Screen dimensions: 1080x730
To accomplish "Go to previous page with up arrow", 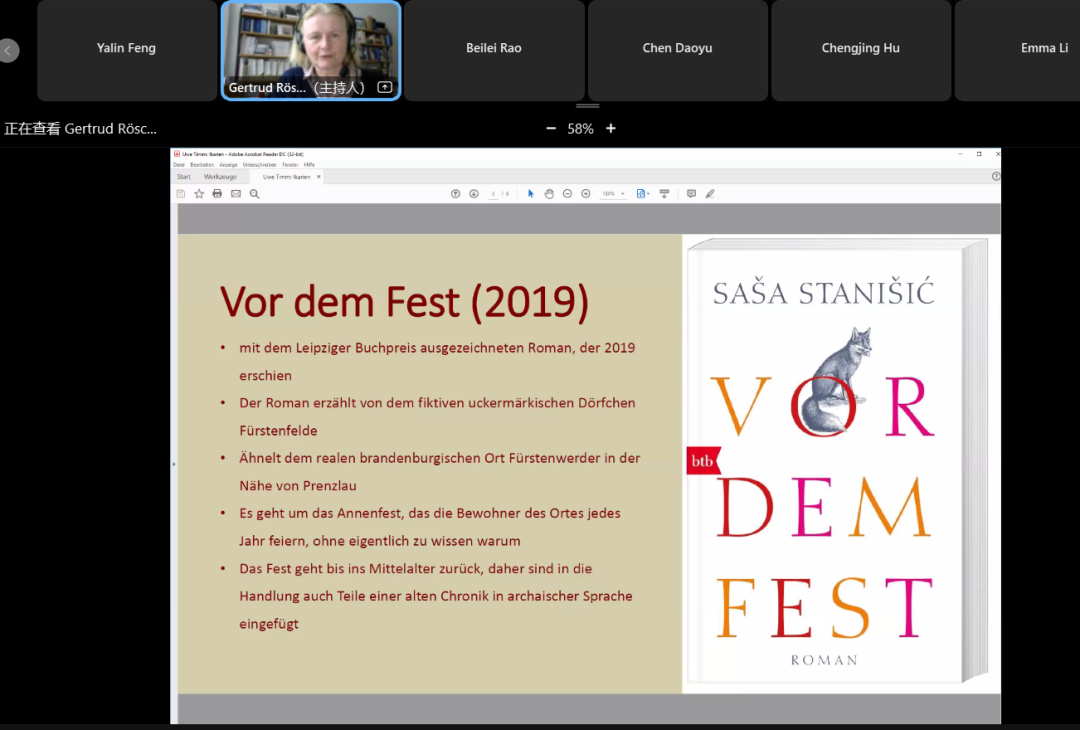I will (x=455, y=194).
